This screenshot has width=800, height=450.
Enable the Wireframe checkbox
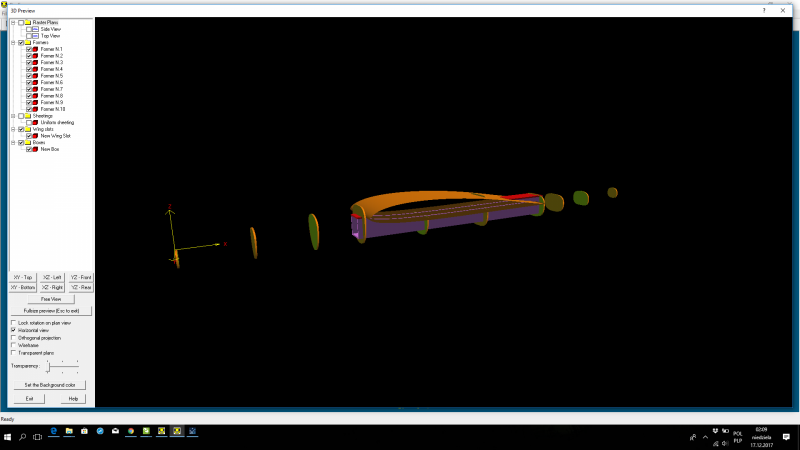point(13,345)
